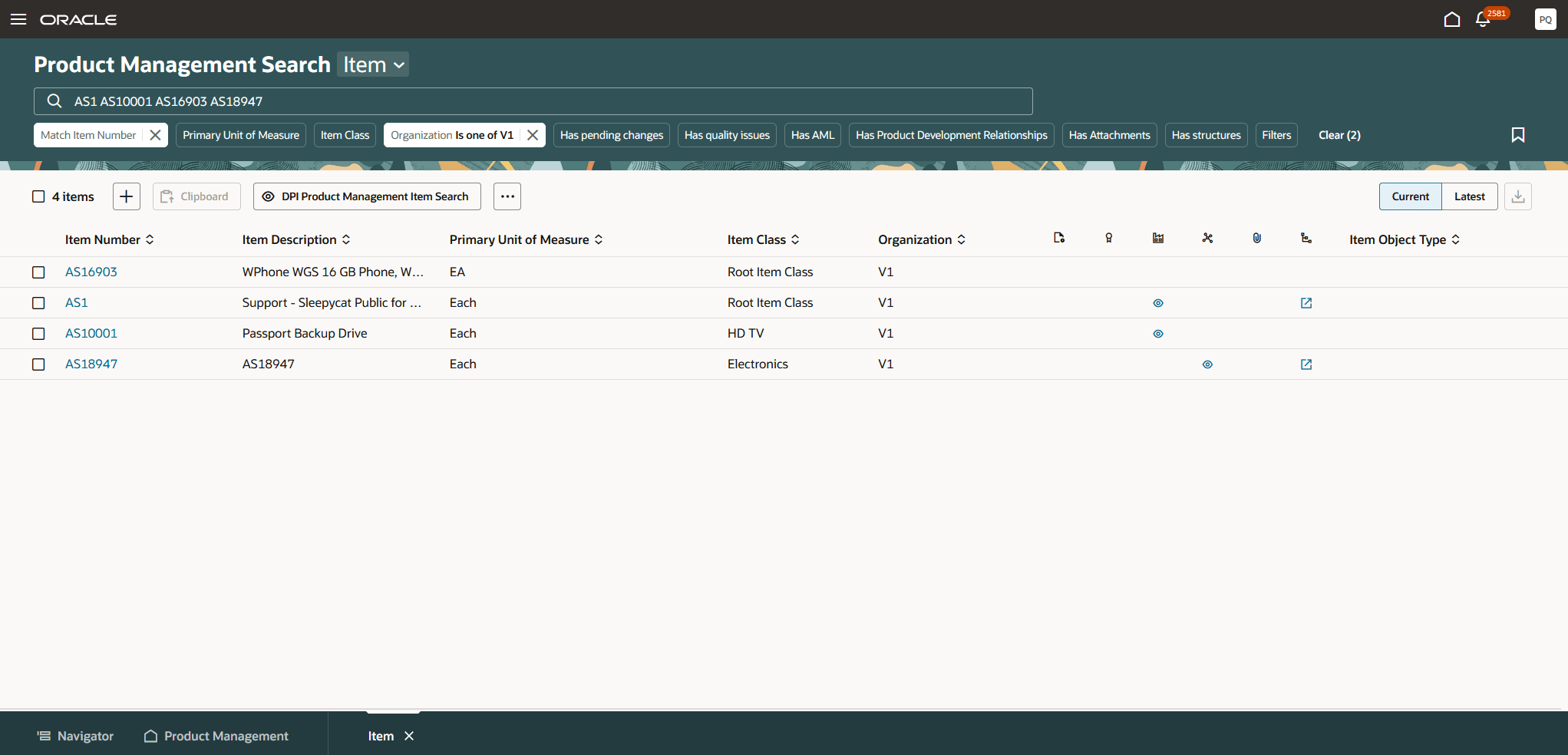Toggle the Has structures filter
This screenshot has height=755, width=1568.
[1207, 135]
